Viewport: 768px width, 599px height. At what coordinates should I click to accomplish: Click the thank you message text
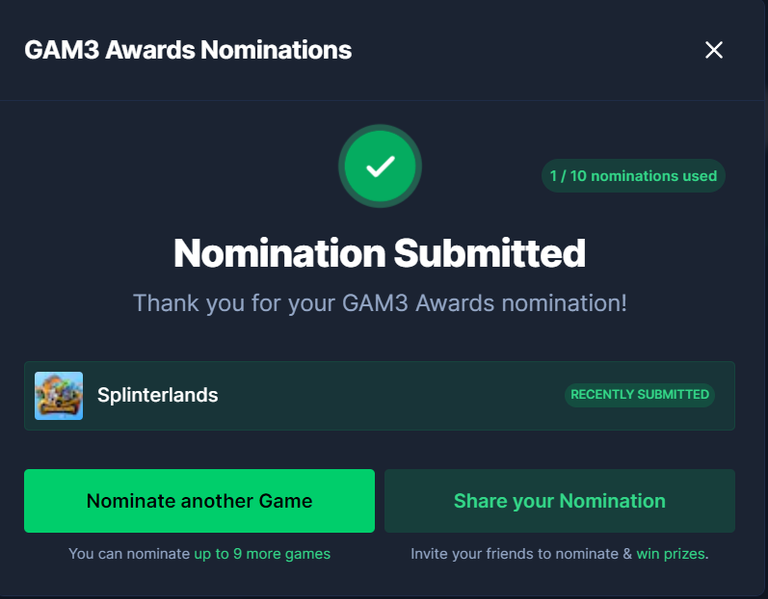pos(380,303)
